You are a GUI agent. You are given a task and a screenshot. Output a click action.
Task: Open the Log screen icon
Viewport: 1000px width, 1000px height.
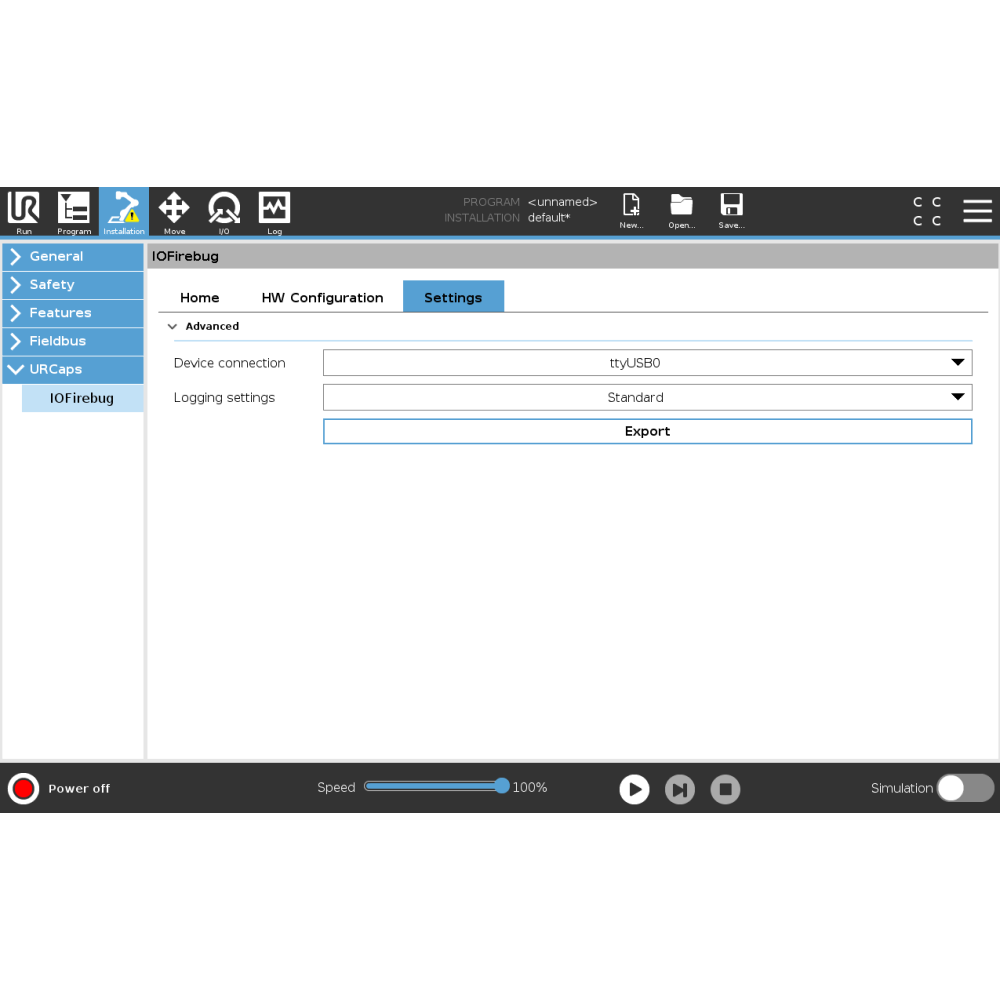point(274,211)
